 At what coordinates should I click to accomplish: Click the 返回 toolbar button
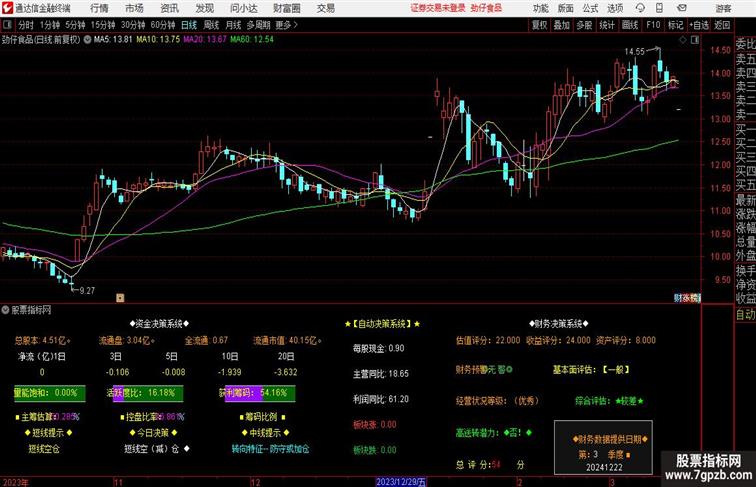tap(722, 25)
